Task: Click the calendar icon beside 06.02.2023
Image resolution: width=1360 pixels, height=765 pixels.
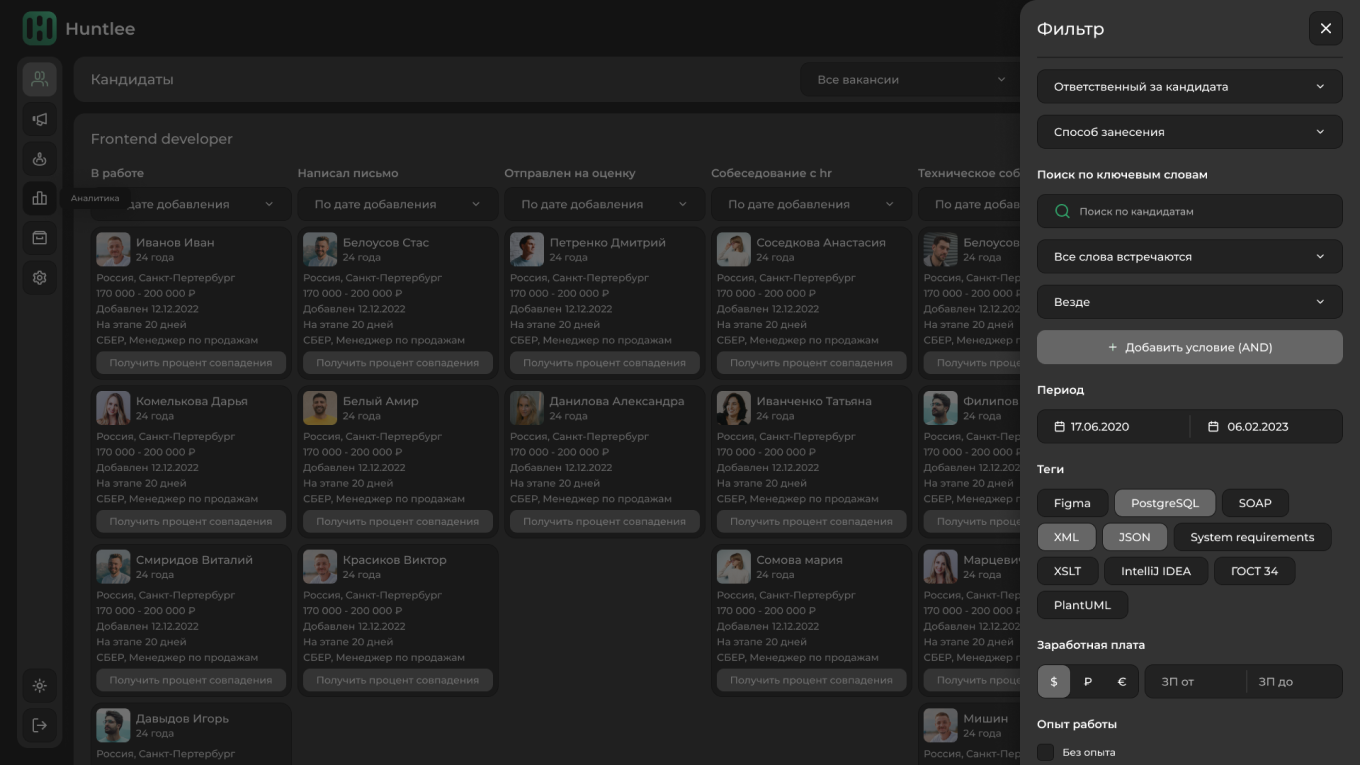Action: [1213, 427]
